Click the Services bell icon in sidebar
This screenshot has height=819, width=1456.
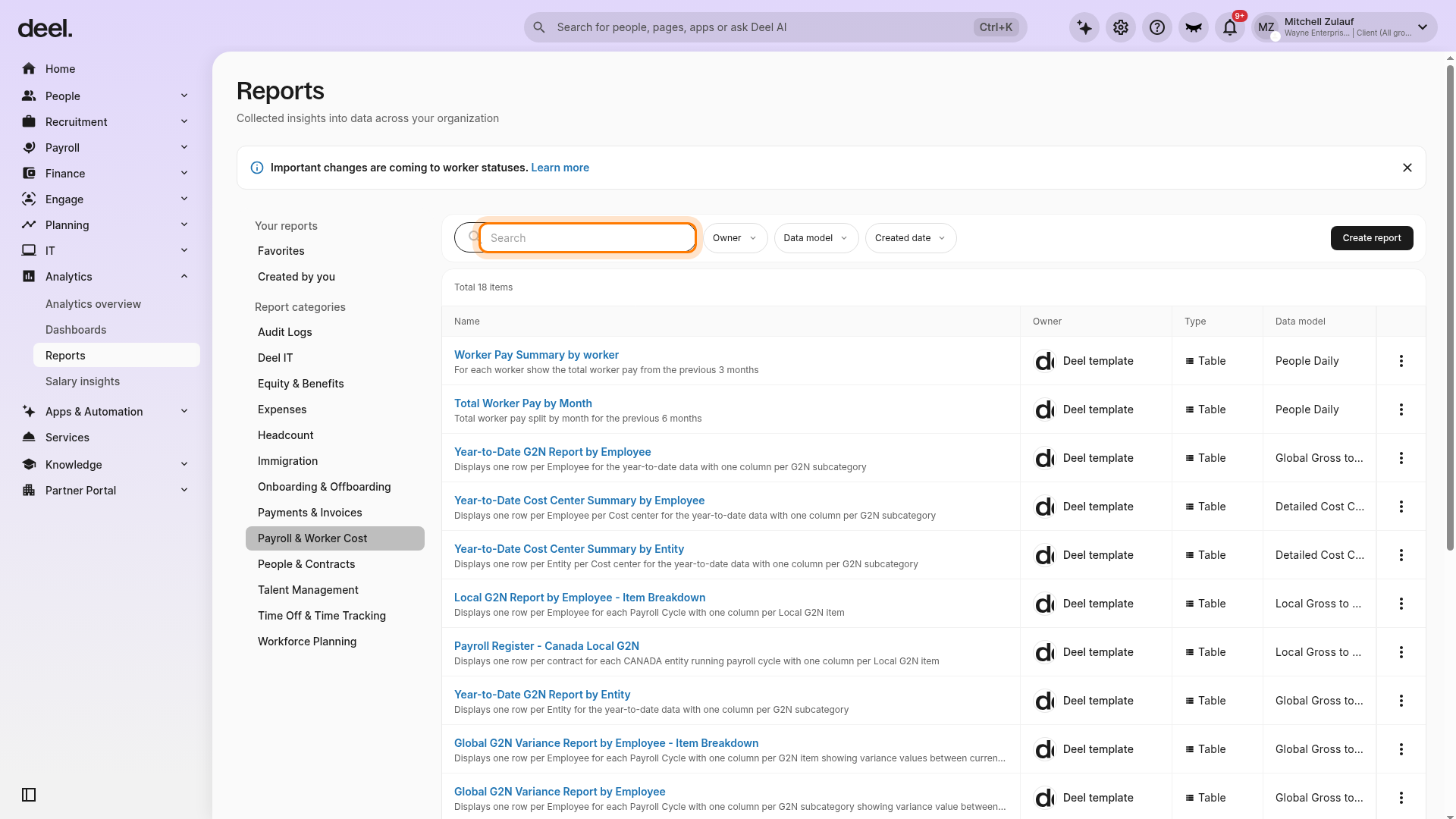29,438
